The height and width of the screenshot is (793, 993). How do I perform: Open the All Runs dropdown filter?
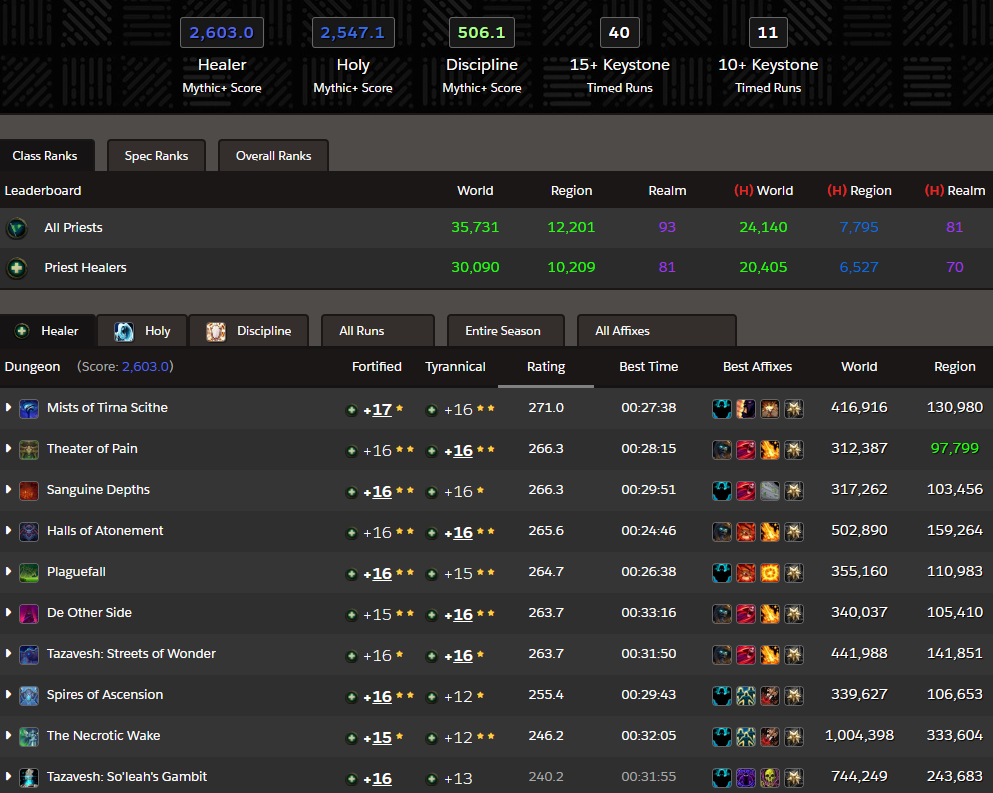coord(378,331)
